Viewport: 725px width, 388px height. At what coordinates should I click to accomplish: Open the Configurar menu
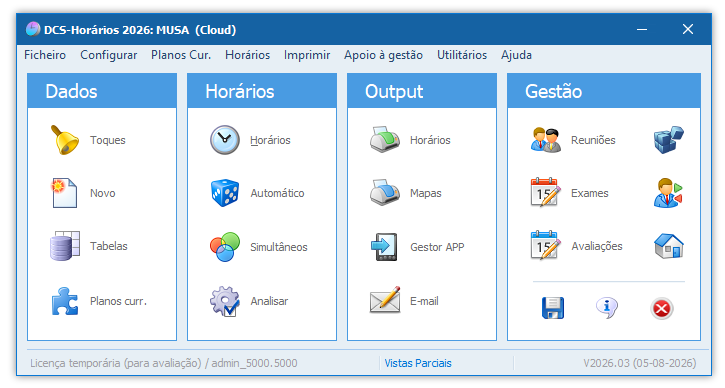pos(109,55)
